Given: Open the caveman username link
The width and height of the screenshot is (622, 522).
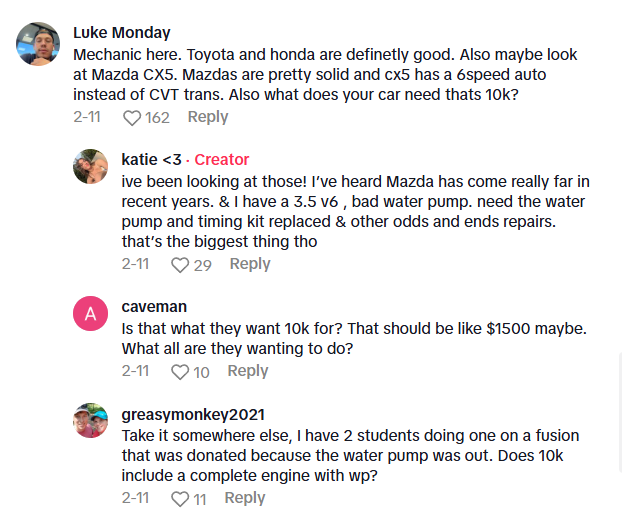Looking at the screenshot, I should tap(154, 307).
